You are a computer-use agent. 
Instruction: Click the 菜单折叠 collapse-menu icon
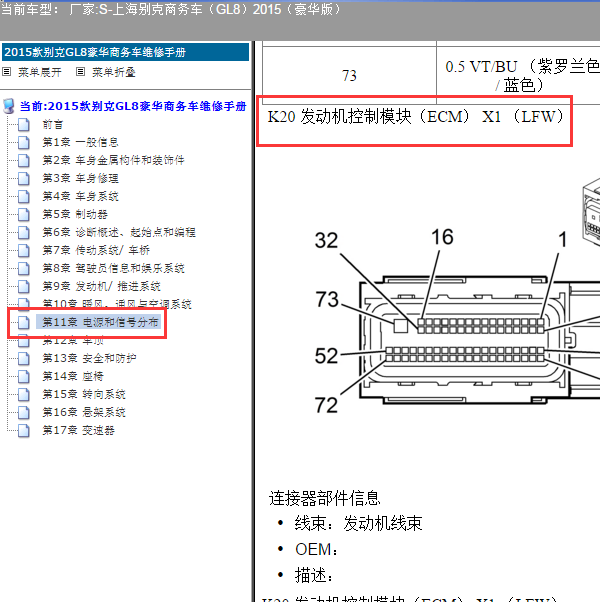coord(80,72)
